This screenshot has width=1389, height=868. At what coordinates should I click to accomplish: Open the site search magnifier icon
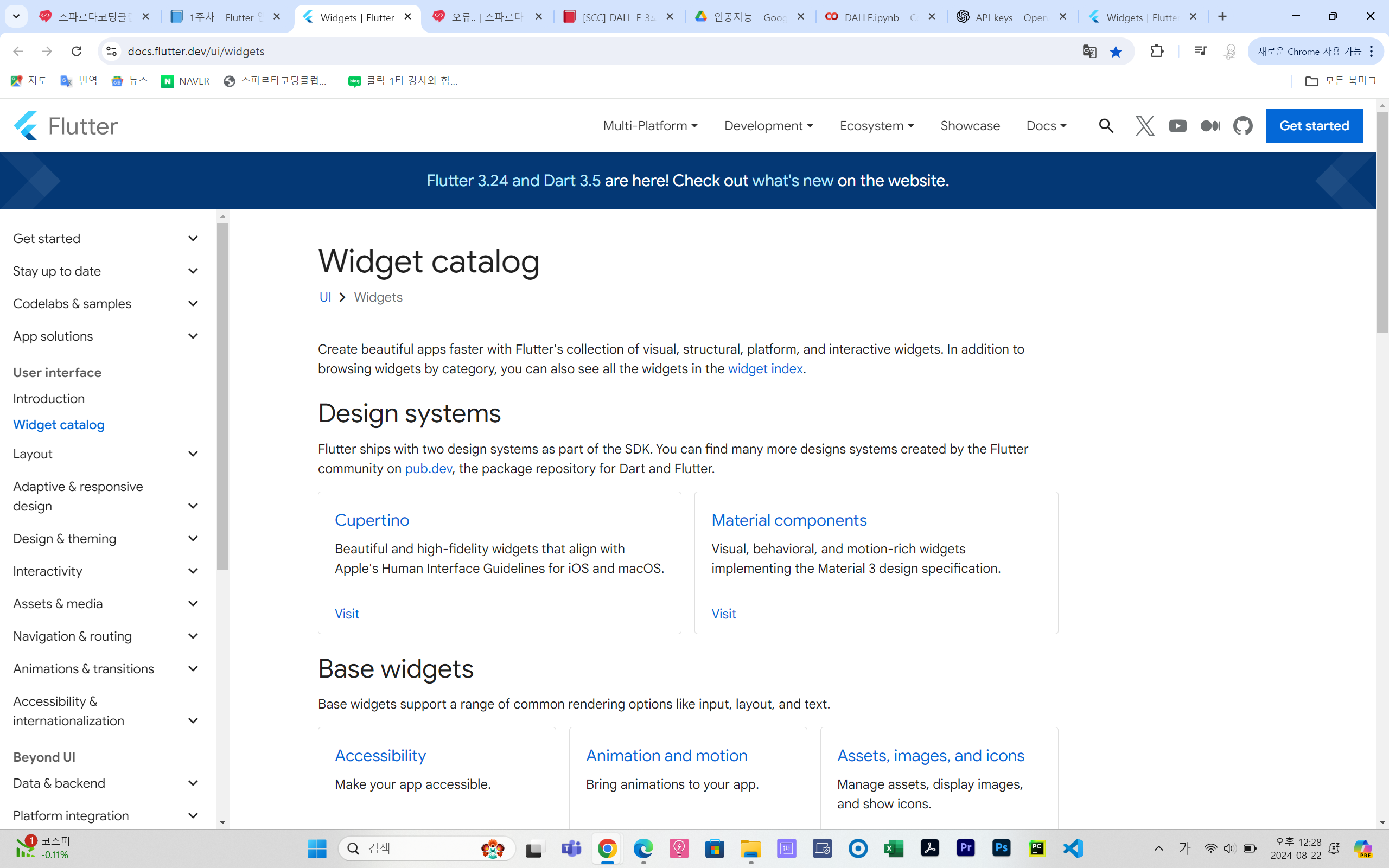1106,126
